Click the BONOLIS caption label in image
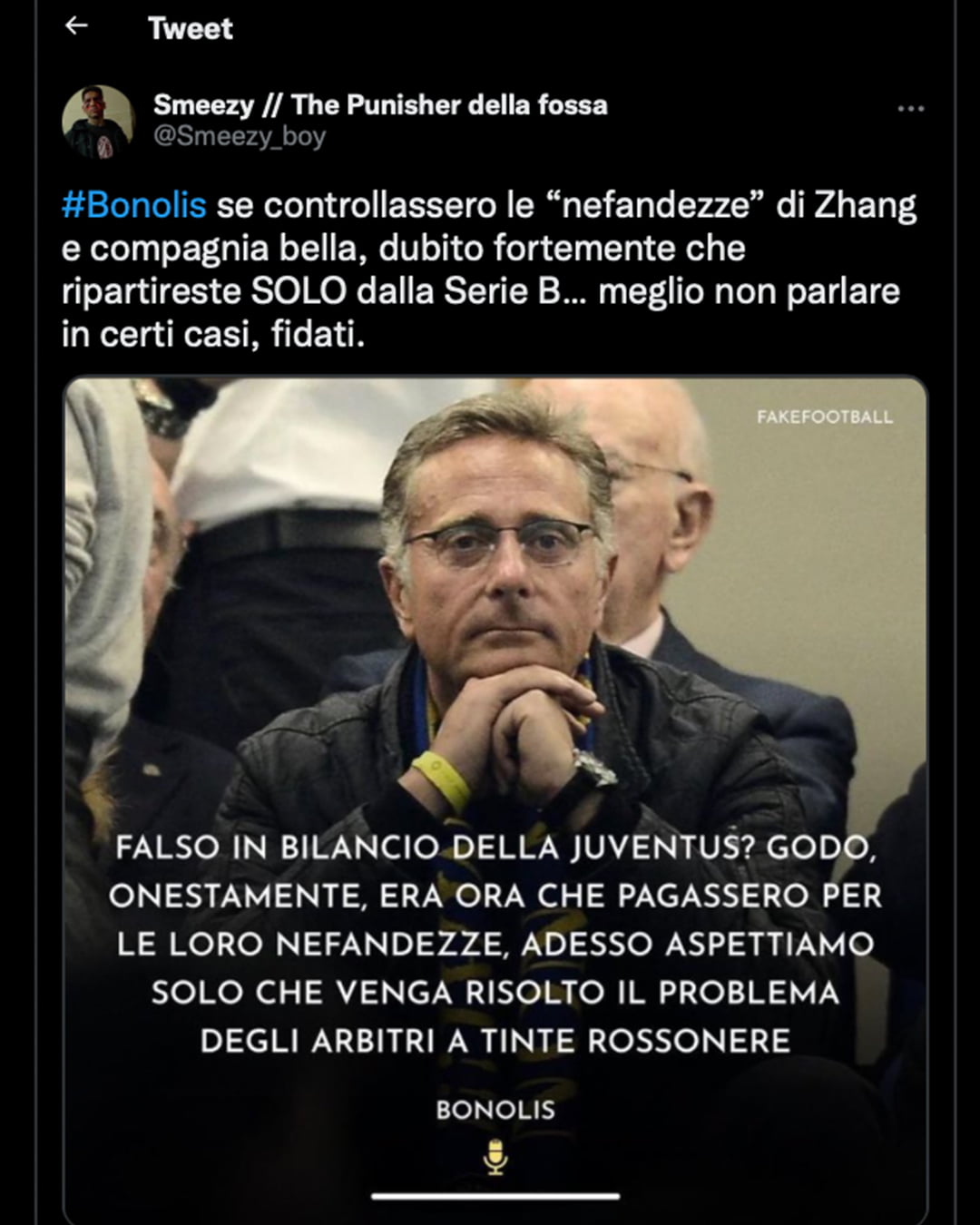The width and height of the screenshot is (980, 1225). pyautogui.click(x=495, y=1110)
